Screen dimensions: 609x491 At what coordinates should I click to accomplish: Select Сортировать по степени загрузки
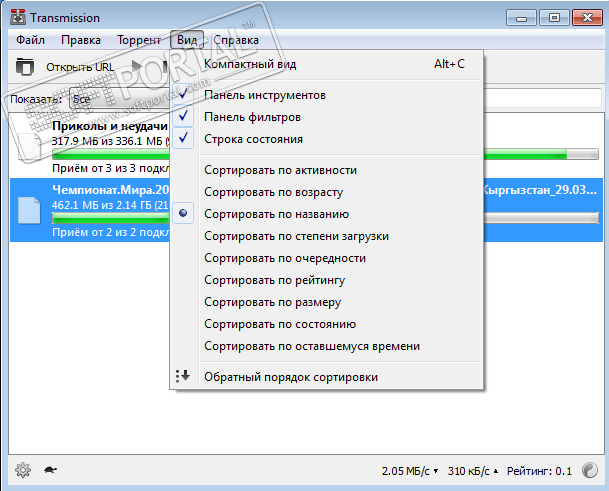point(327,236)
